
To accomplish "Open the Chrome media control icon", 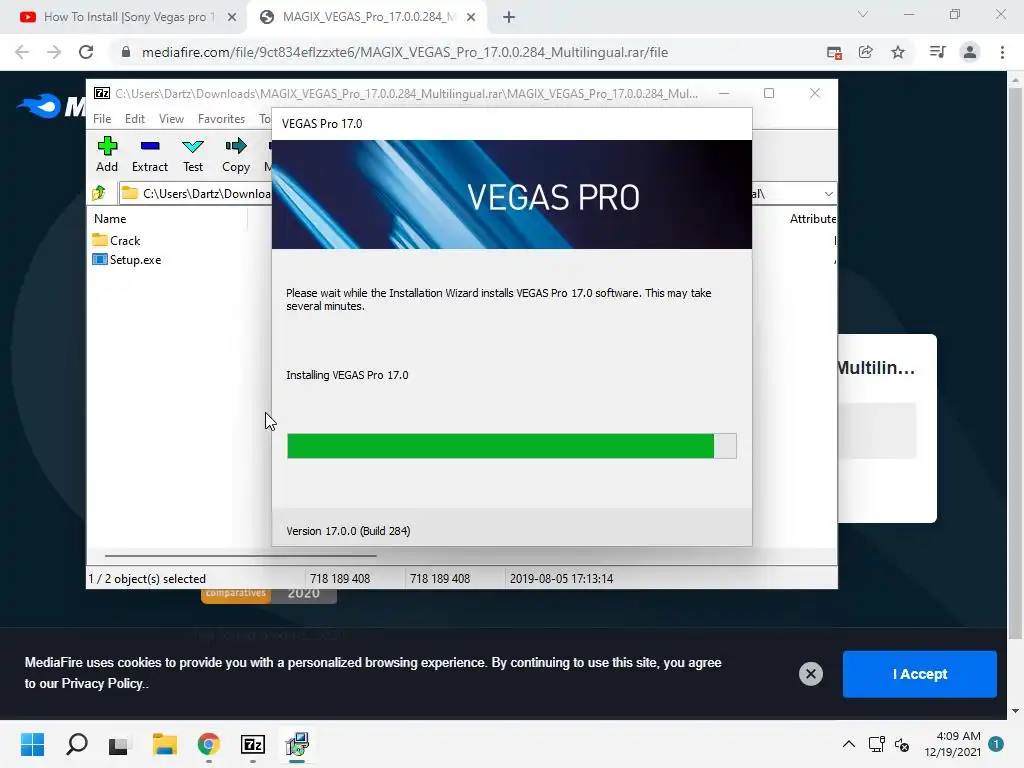I will pyautogui.click(x=937, y=52).
